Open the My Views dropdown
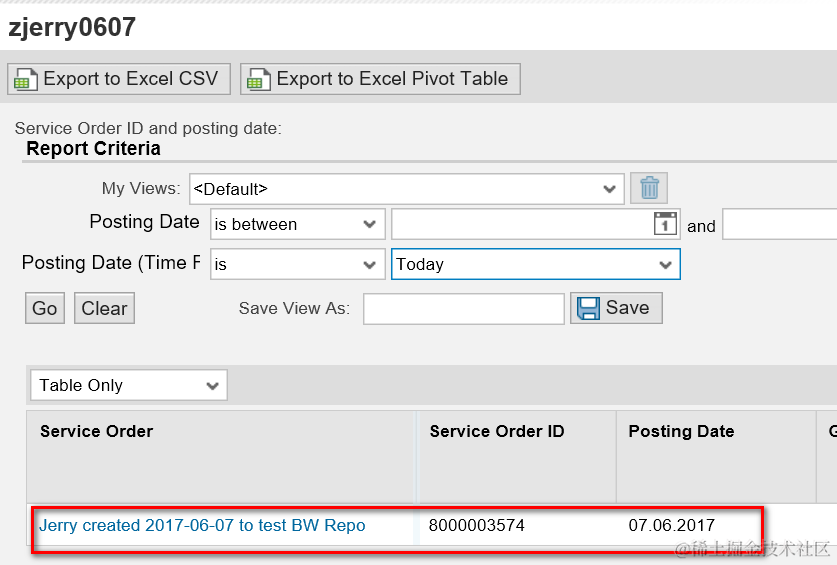The width and height of the screenshot is (837, 565). [407, 189]
